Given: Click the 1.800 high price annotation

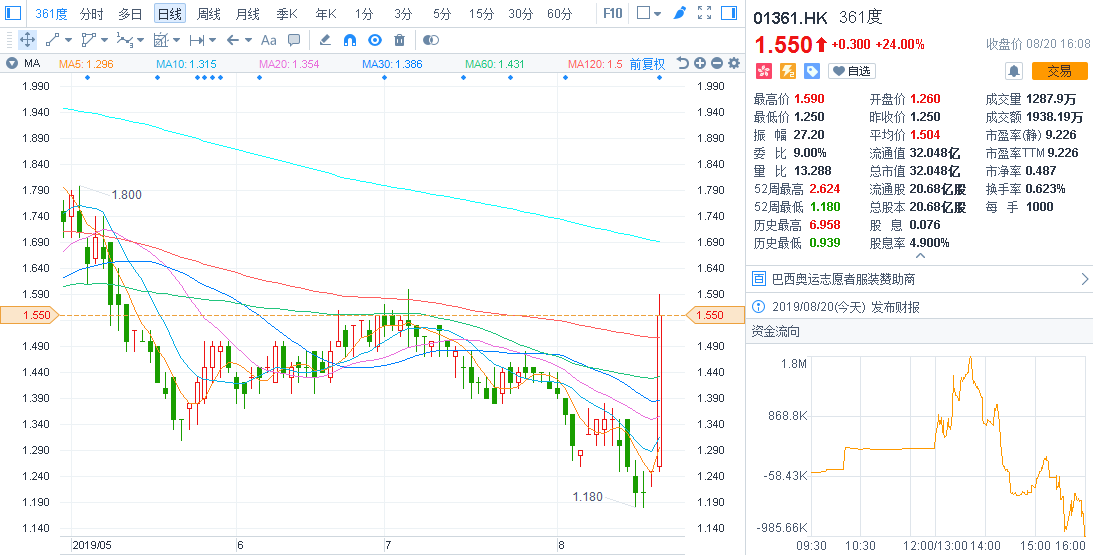Looking at the screenshot, I should [126, 195].
